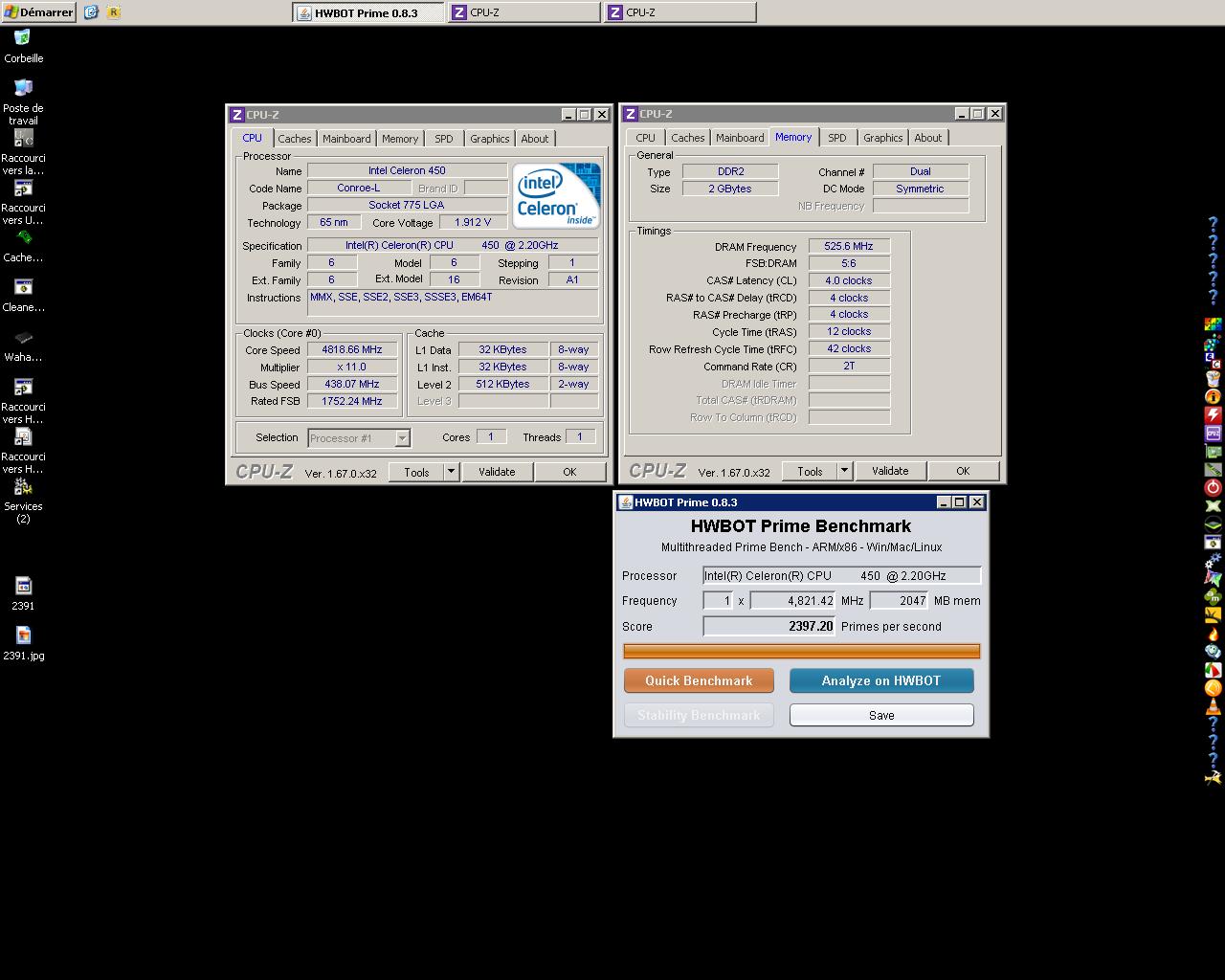The image size is (1225, 980).
Task: Click the red power button dock icon
Action: click(1214, 488)
